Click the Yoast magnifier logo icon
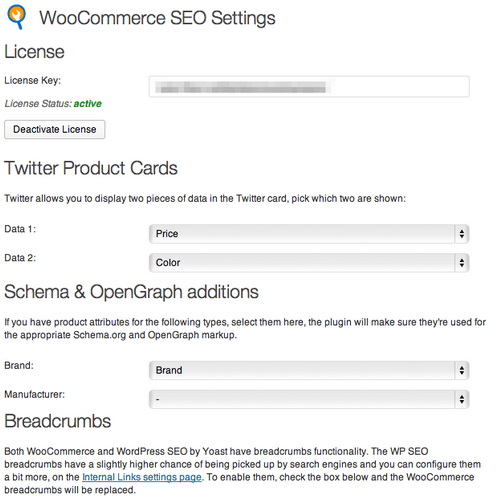499x503 pixels. tap(17, 17)
